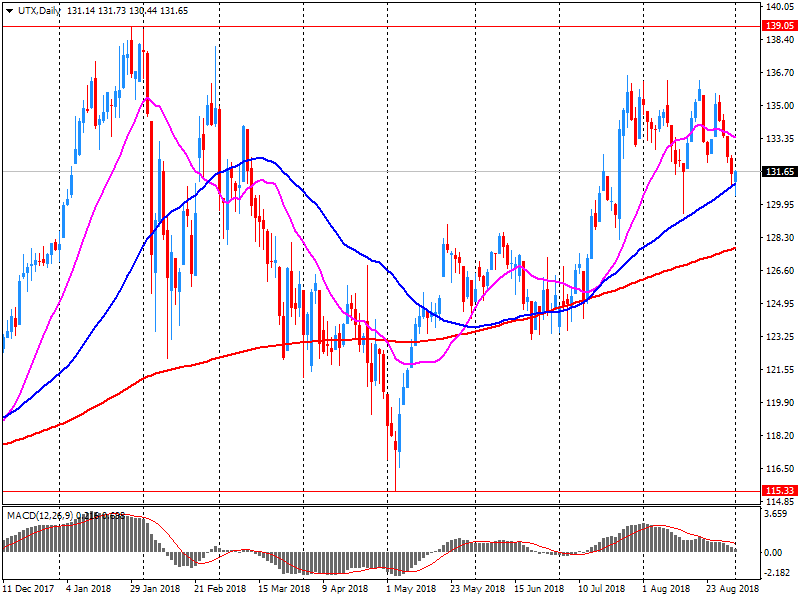Select the current price label 131.65
This screenshot has height=600, width=800.
780,171
